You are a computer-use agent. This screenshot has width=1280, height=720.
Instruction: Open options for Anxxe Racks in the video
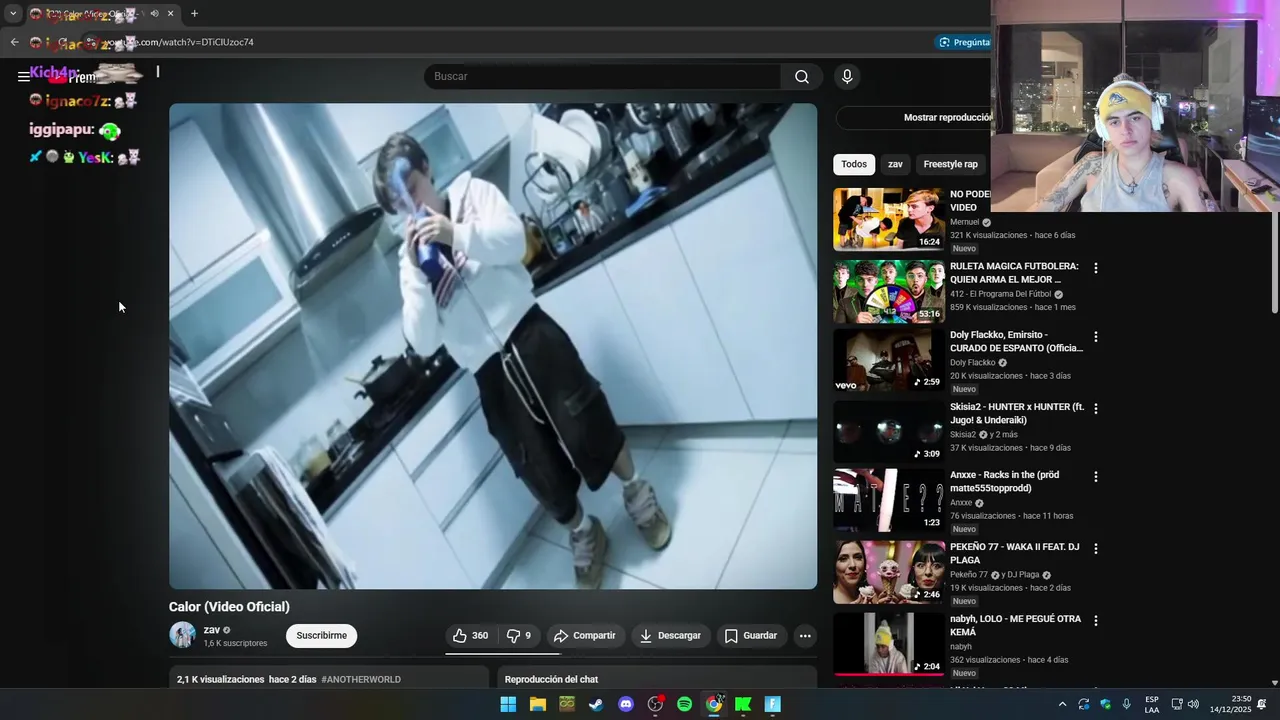click(x=1095, y=477)
